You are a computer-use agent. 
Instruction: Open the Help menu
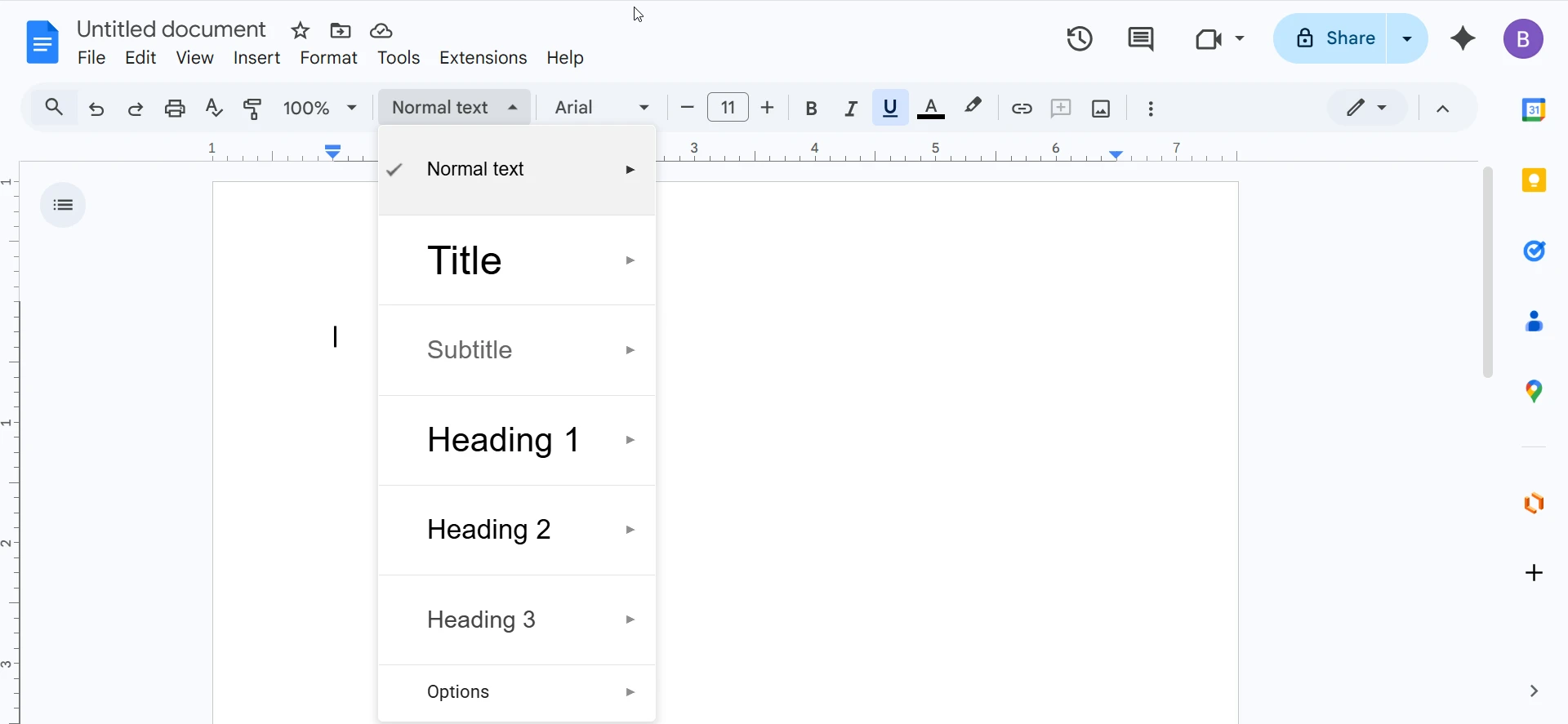pos(565,58)
